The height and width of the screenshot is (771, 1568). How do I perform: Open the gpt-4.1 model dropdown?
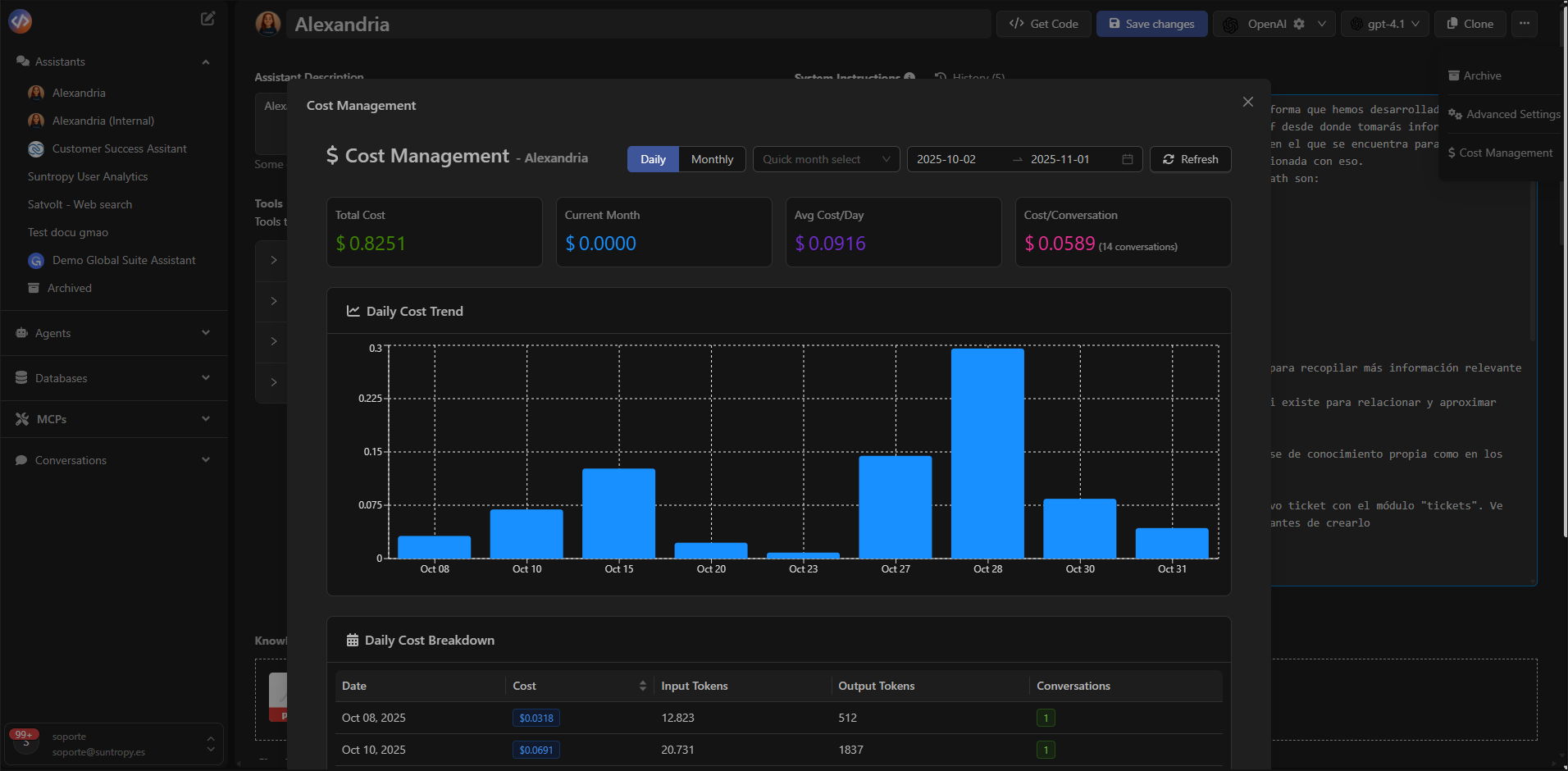pyautogui.click(x=1385, y=24)
